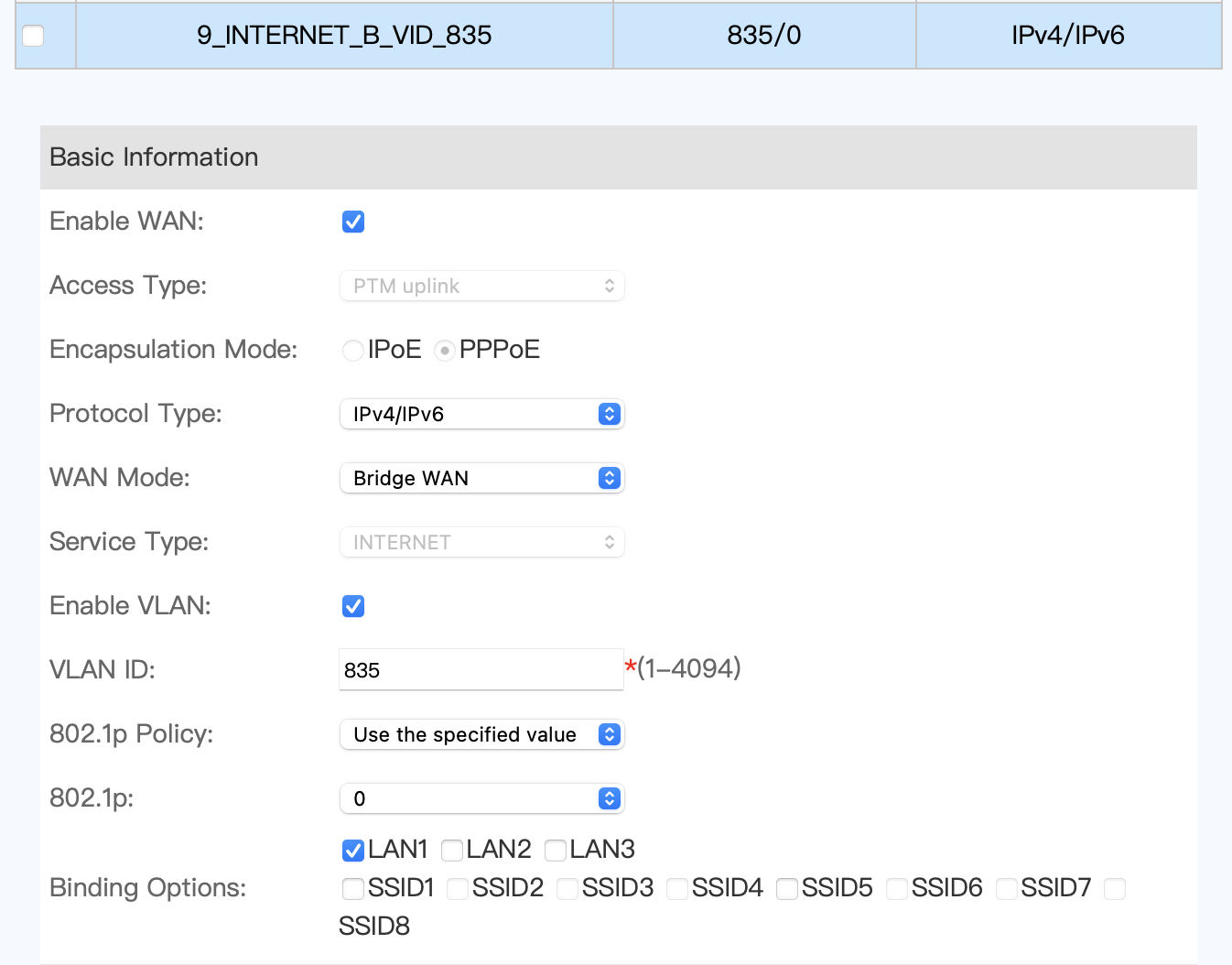Toggle the Enable WAN checkbox
The image size is (1232, 965).
[x=353, y=222]
